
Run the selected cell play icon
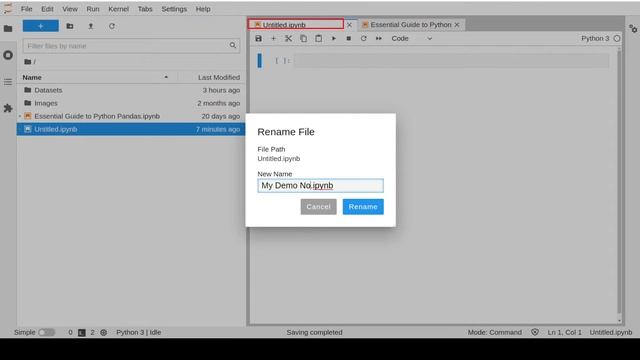(333, 38)
